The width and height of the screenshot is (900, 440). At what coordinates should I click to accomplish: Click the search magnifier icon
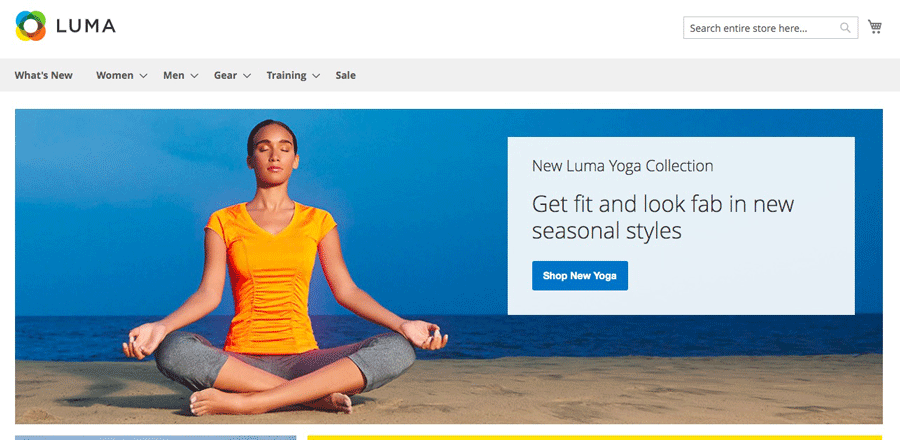pos(845,28)
